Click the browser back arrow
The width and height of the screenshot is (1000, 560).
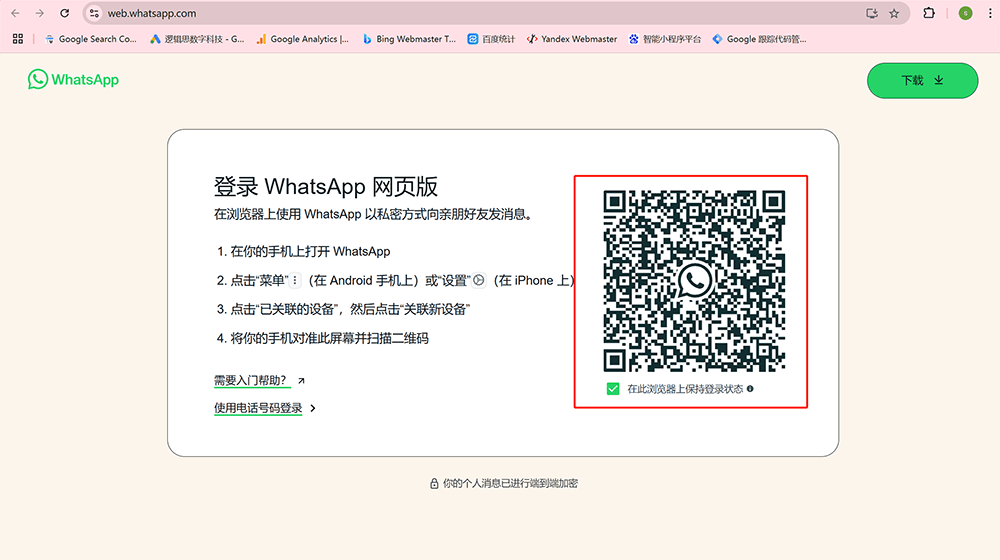[x=15, y=13]
